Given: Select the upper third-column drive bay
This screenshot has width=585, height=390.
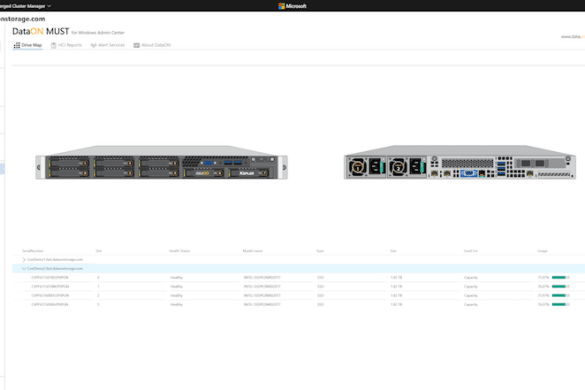Looking at the screenshot, I should (x=159, y=163).
